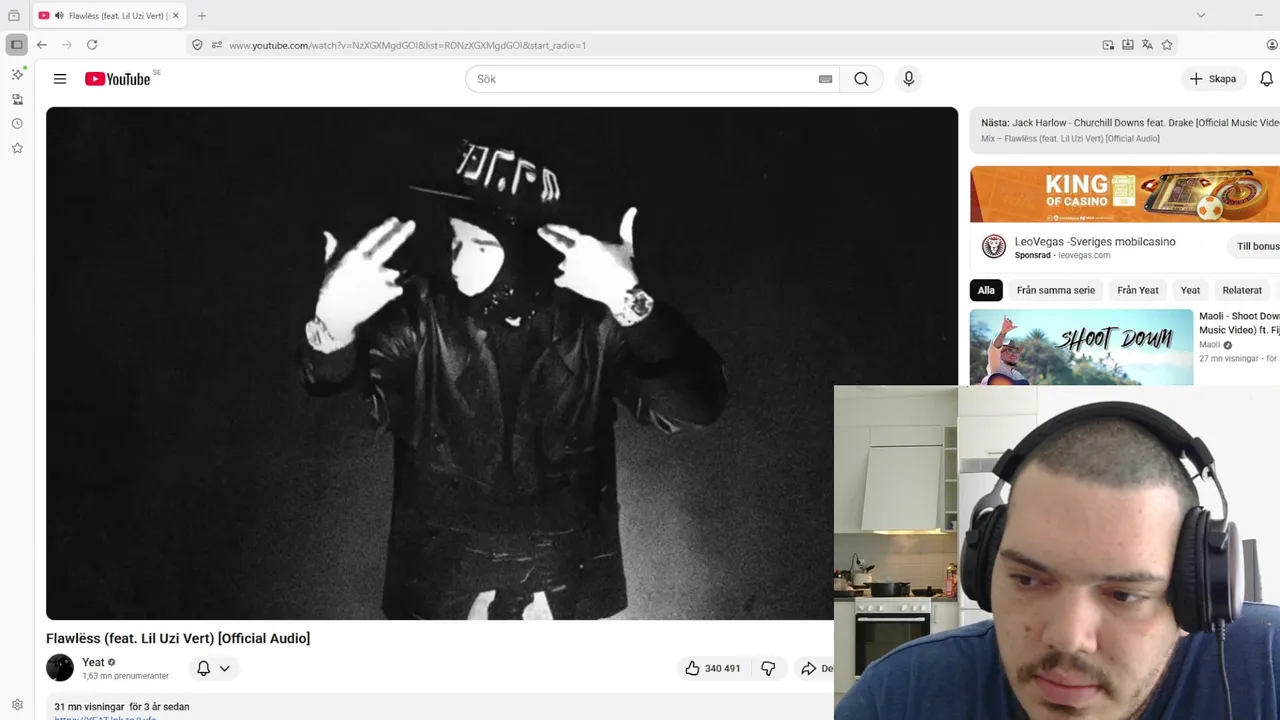Screen dimensions: 1280x720
Task: Share the video via share arrow
Action: 816,668
